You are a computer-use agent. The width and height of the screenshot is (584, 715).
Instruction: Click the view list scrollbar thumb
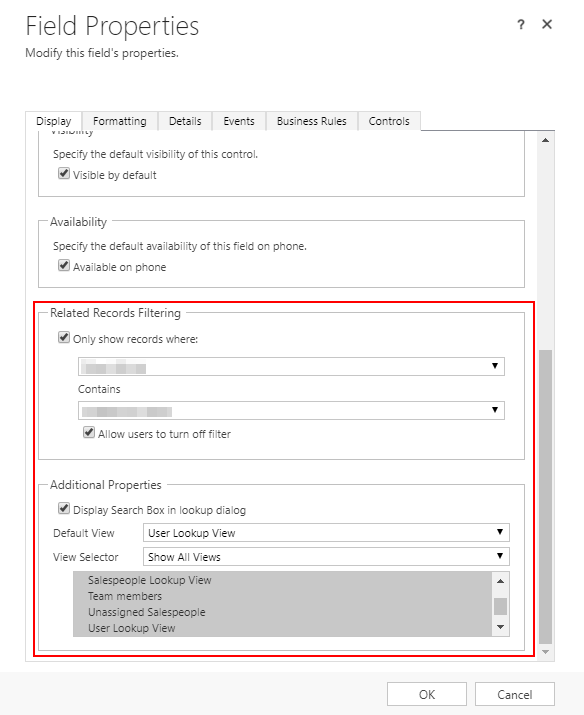tap(501, 606)
